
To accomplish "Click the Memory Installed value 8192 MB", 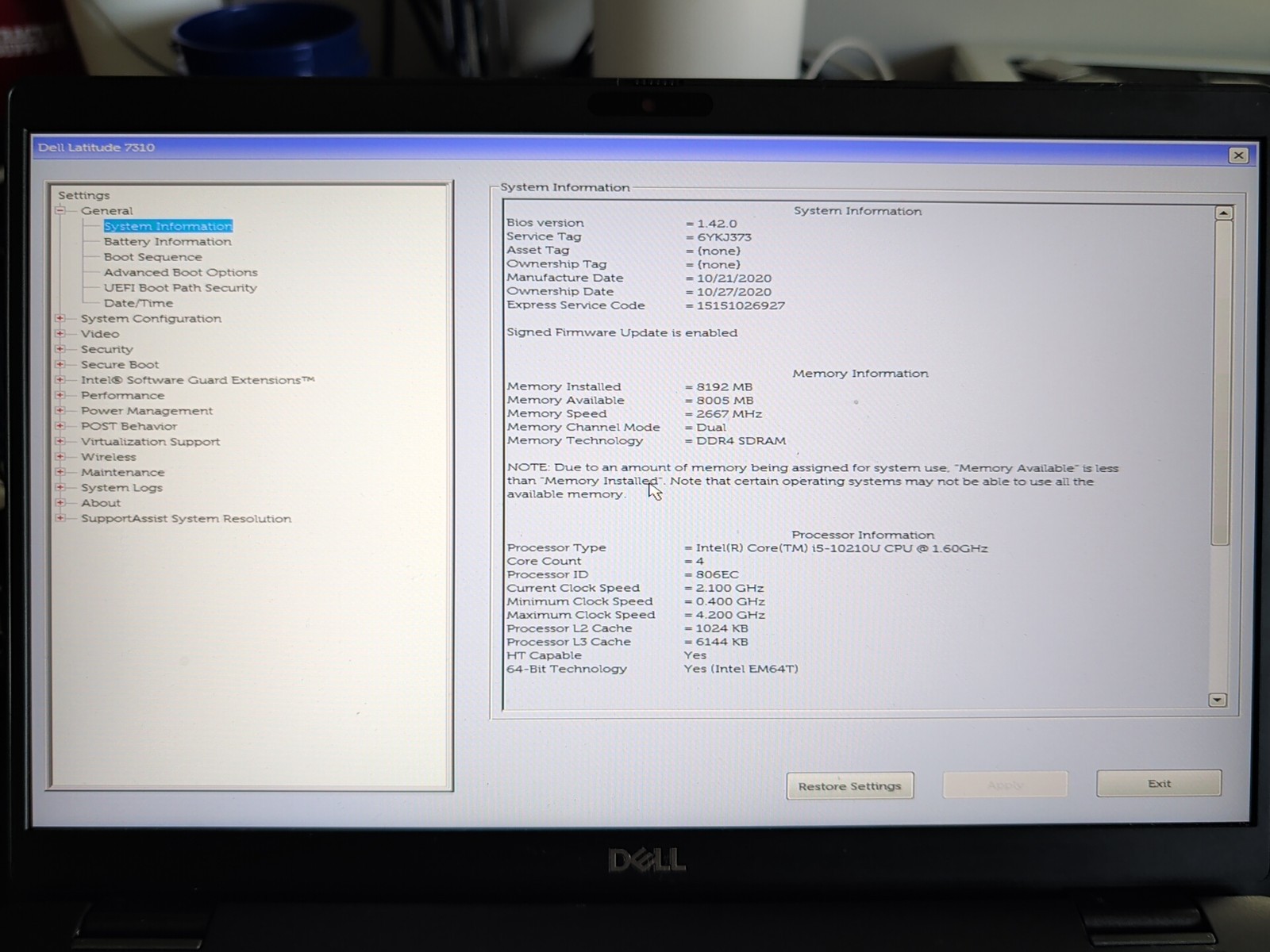I will point(724,387).
